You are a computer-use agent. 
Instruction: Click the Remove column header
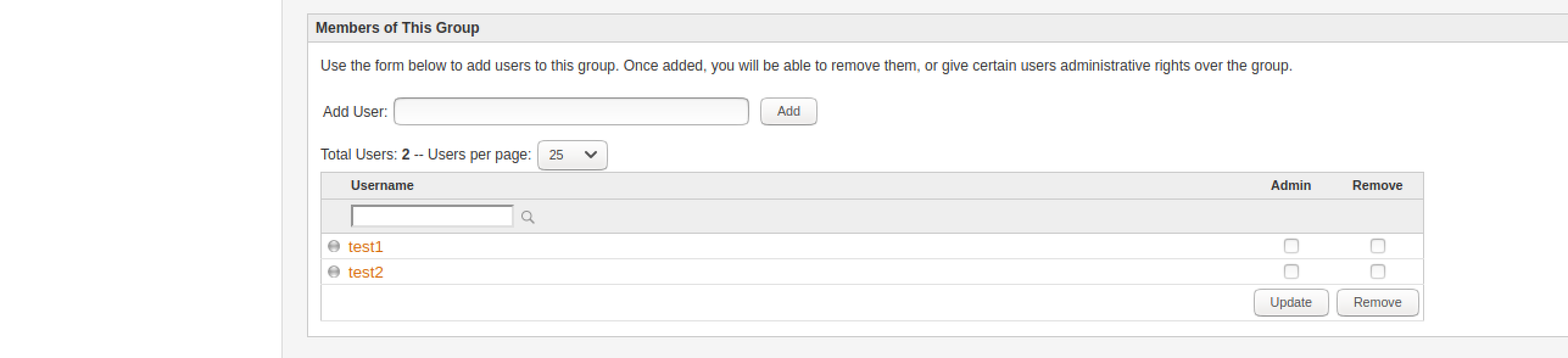(x=1377, y=186)
